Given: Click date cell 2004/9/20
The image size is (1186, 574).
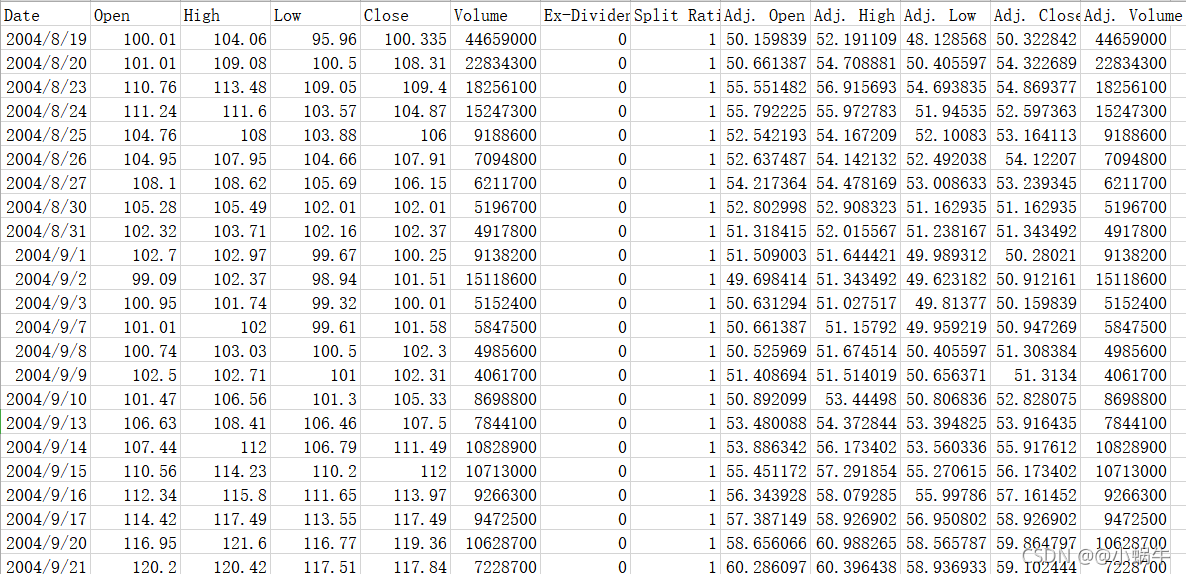Looking at the screenshot, I should (x=46, y=544).
